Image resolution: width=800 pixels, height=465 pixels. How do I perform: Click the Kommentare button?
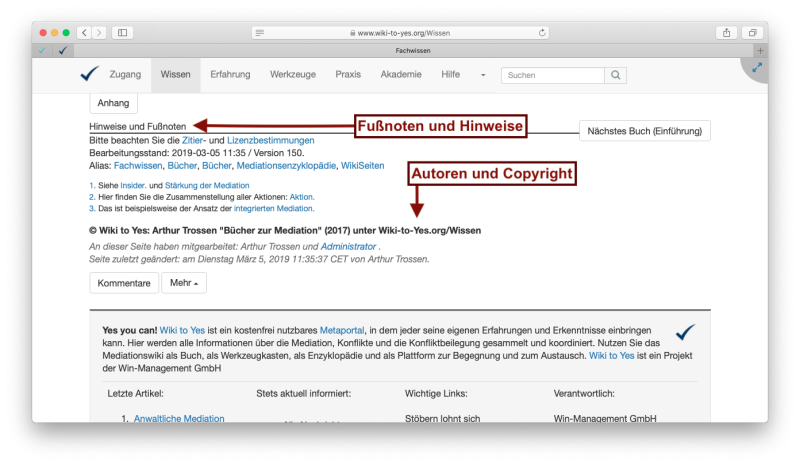[x=124, y=283]
